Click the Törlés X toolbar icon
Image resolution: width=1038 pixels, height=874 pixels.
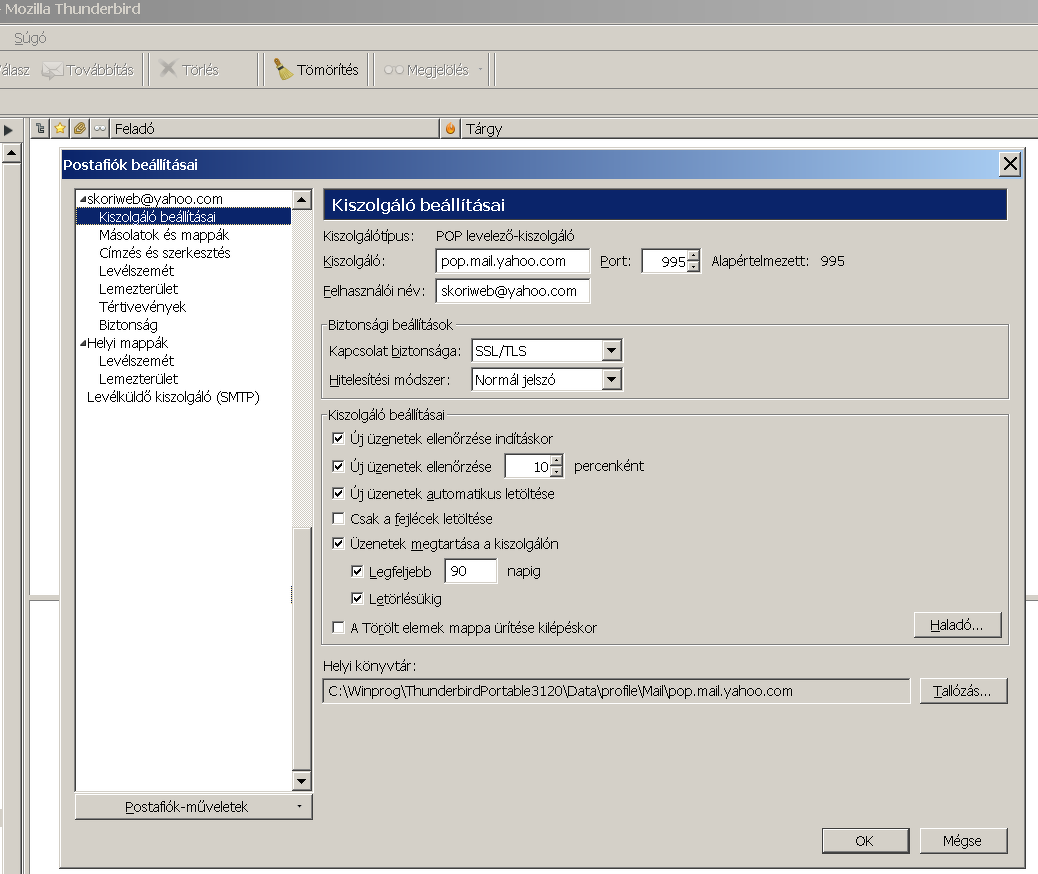(x=169, y=68)
